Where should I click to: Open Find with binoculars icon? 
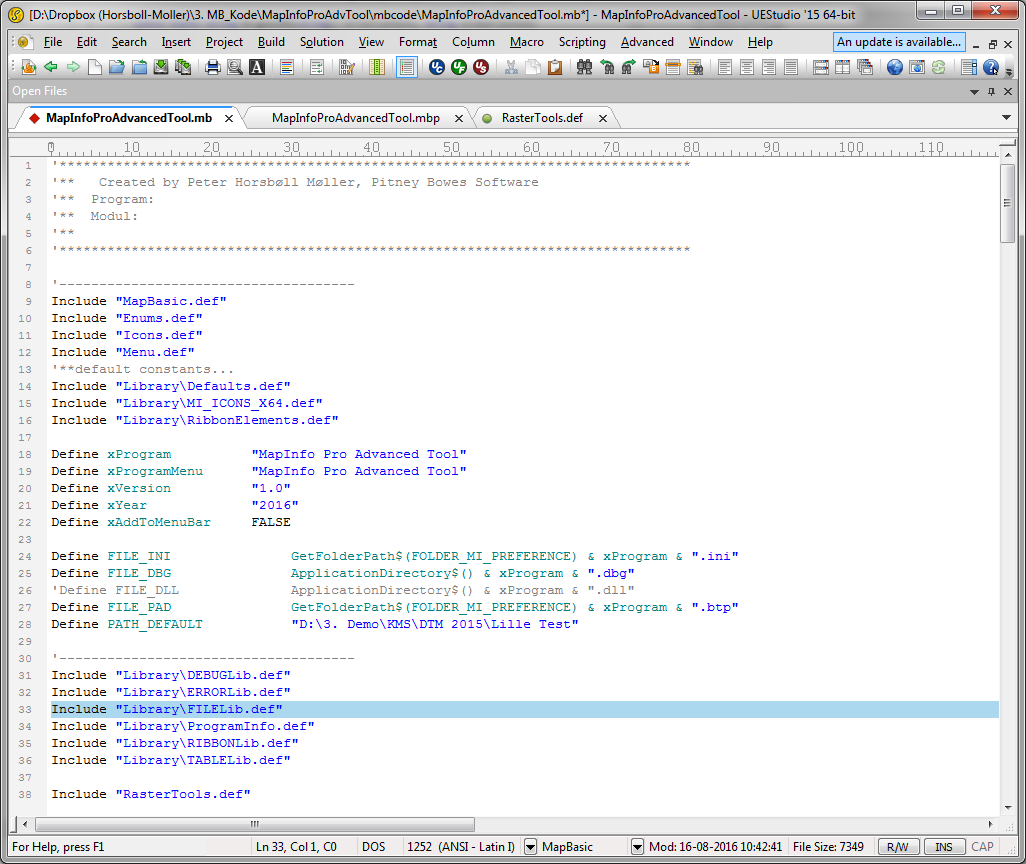coord(584,67)
